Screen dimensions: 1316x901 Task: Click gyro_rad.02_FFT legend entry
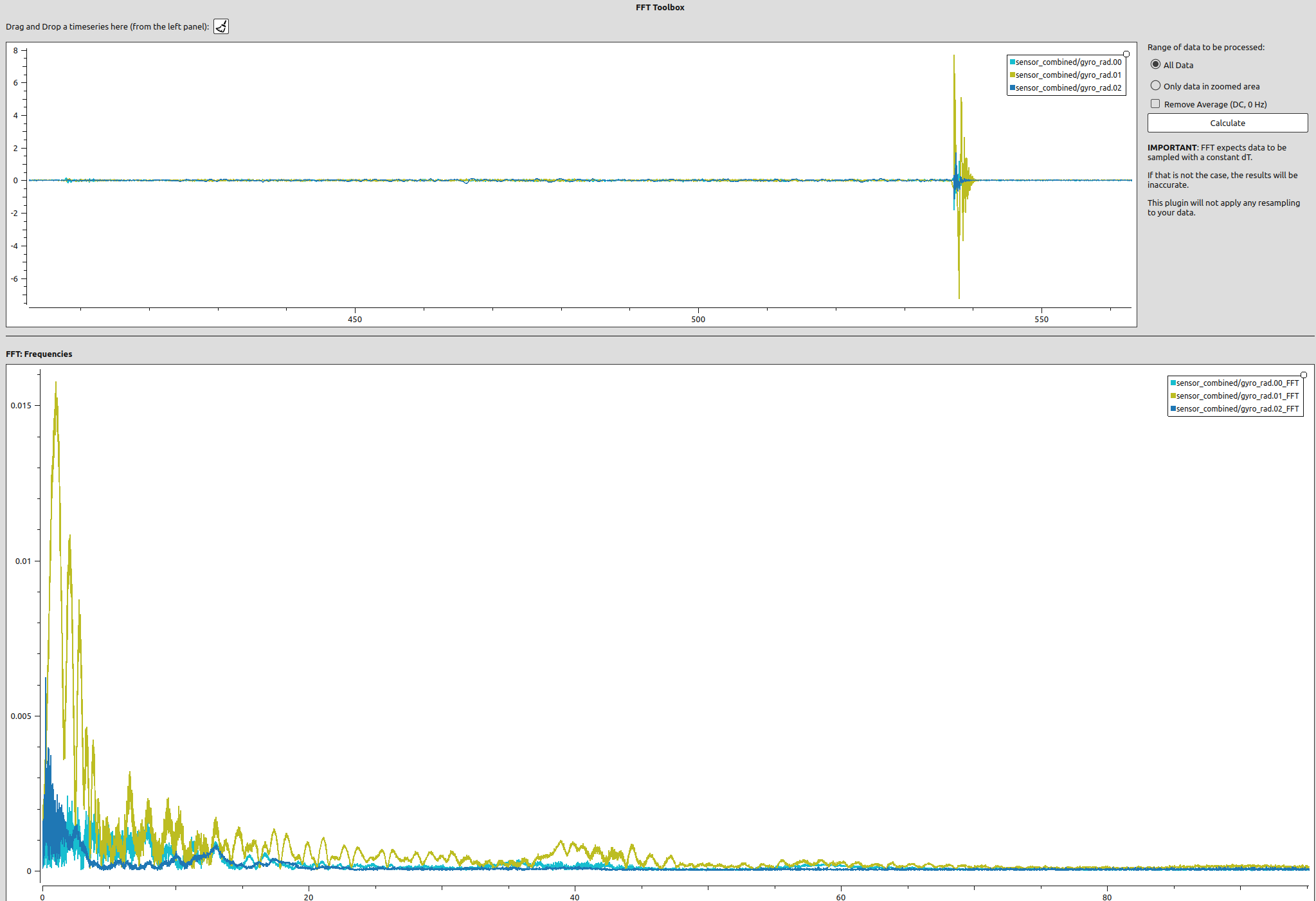point(1236,409)
